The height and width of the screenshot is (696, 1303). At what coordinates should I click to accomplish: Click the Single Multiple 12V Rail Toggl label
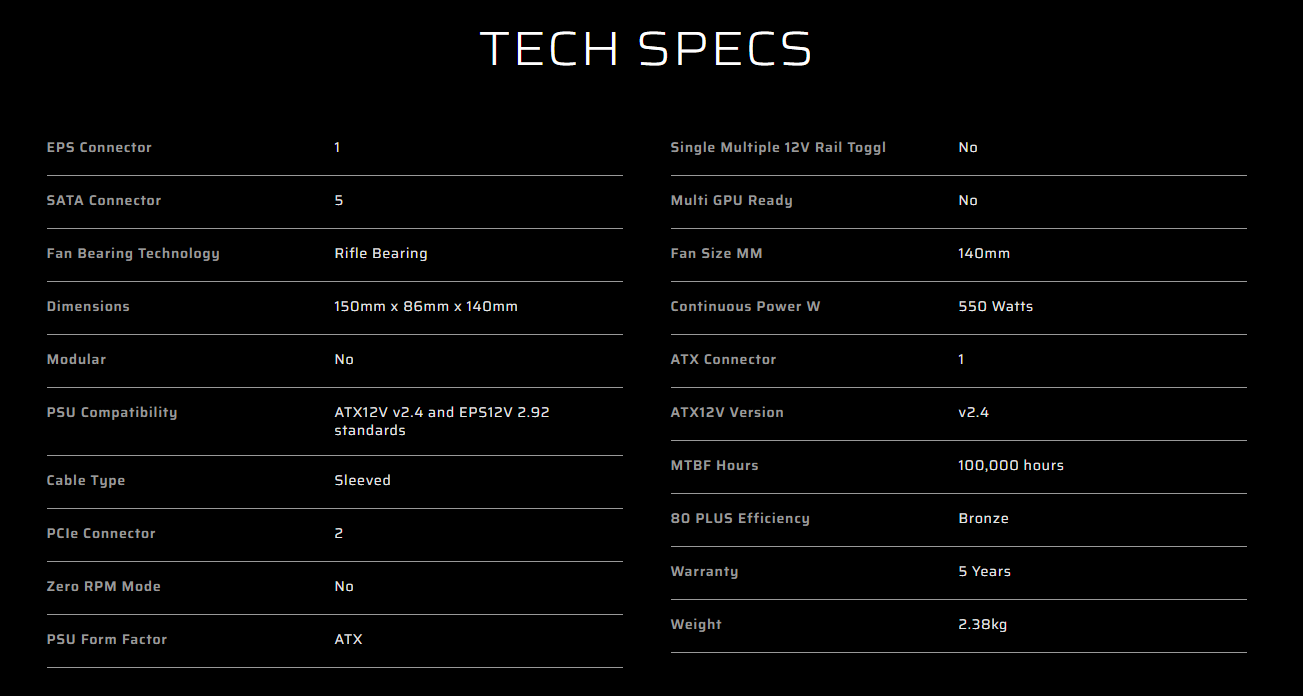[778, 147]
